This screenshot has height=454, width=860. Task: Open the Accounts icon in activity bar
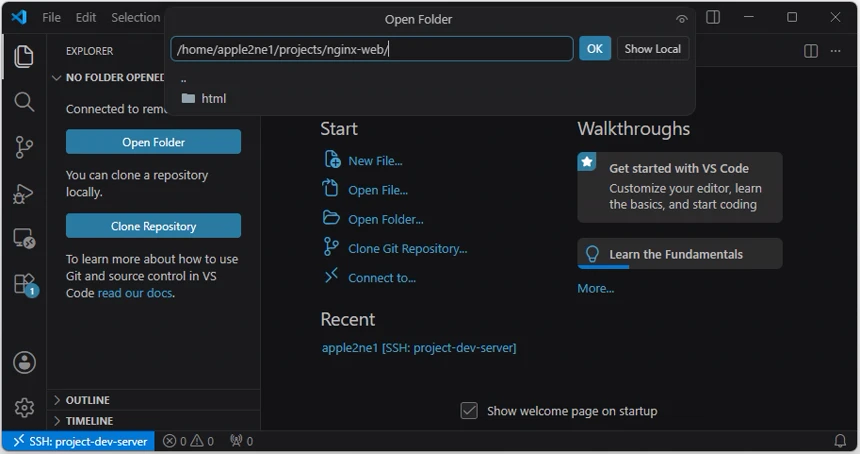24,362
